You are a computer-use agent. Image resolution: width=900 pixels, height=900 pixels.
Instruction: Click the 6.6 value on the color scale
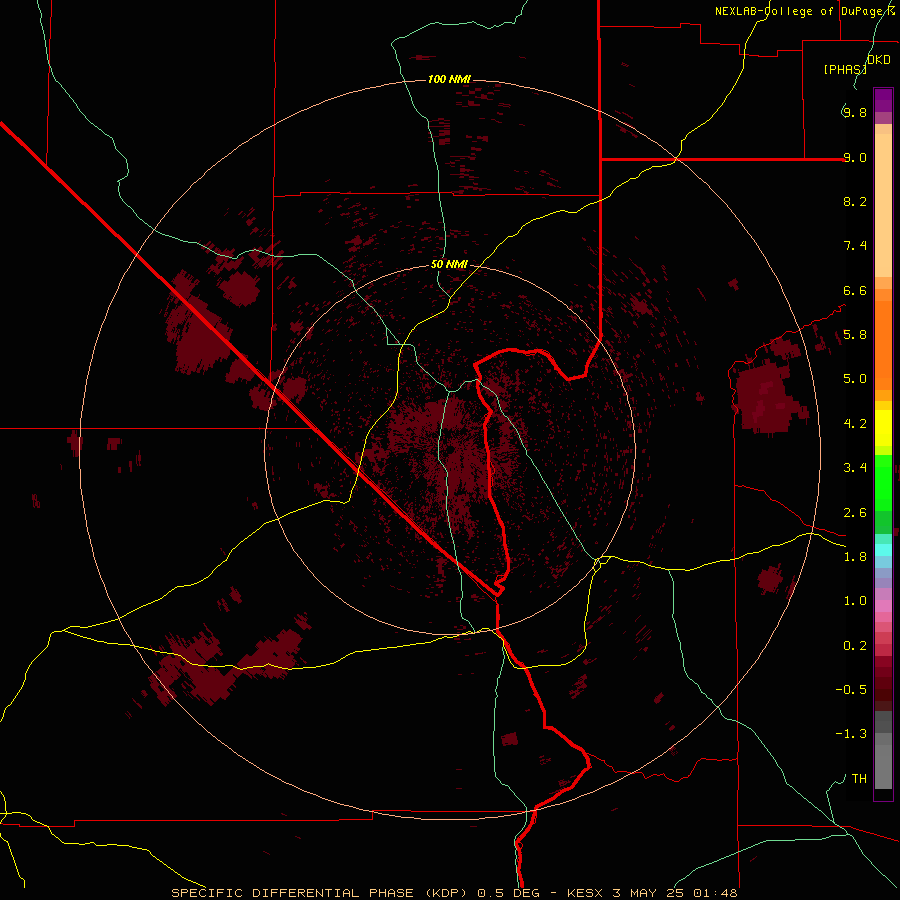click(855, 290)
